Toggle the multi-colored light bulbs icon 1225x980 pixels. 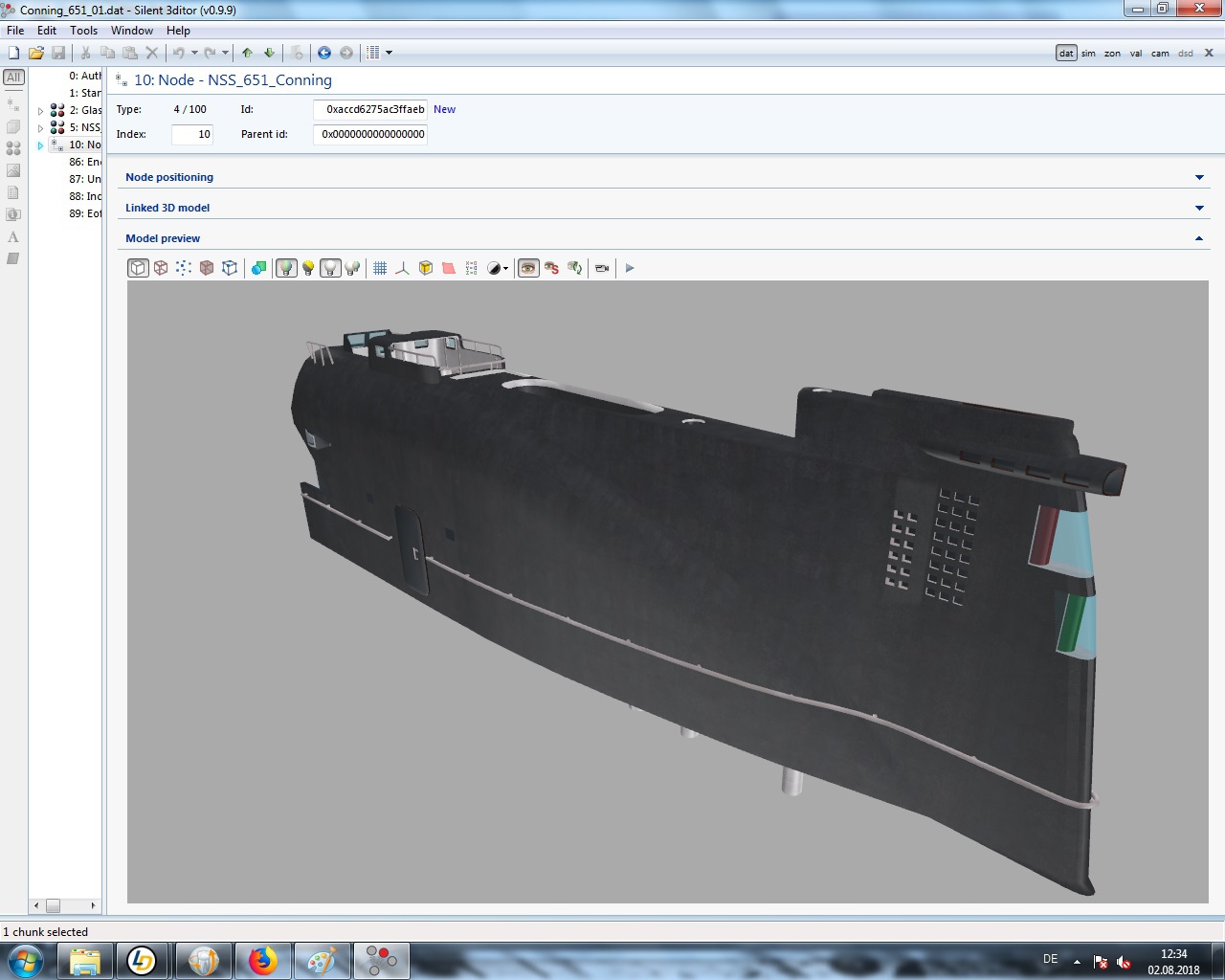tap(352, 268)
